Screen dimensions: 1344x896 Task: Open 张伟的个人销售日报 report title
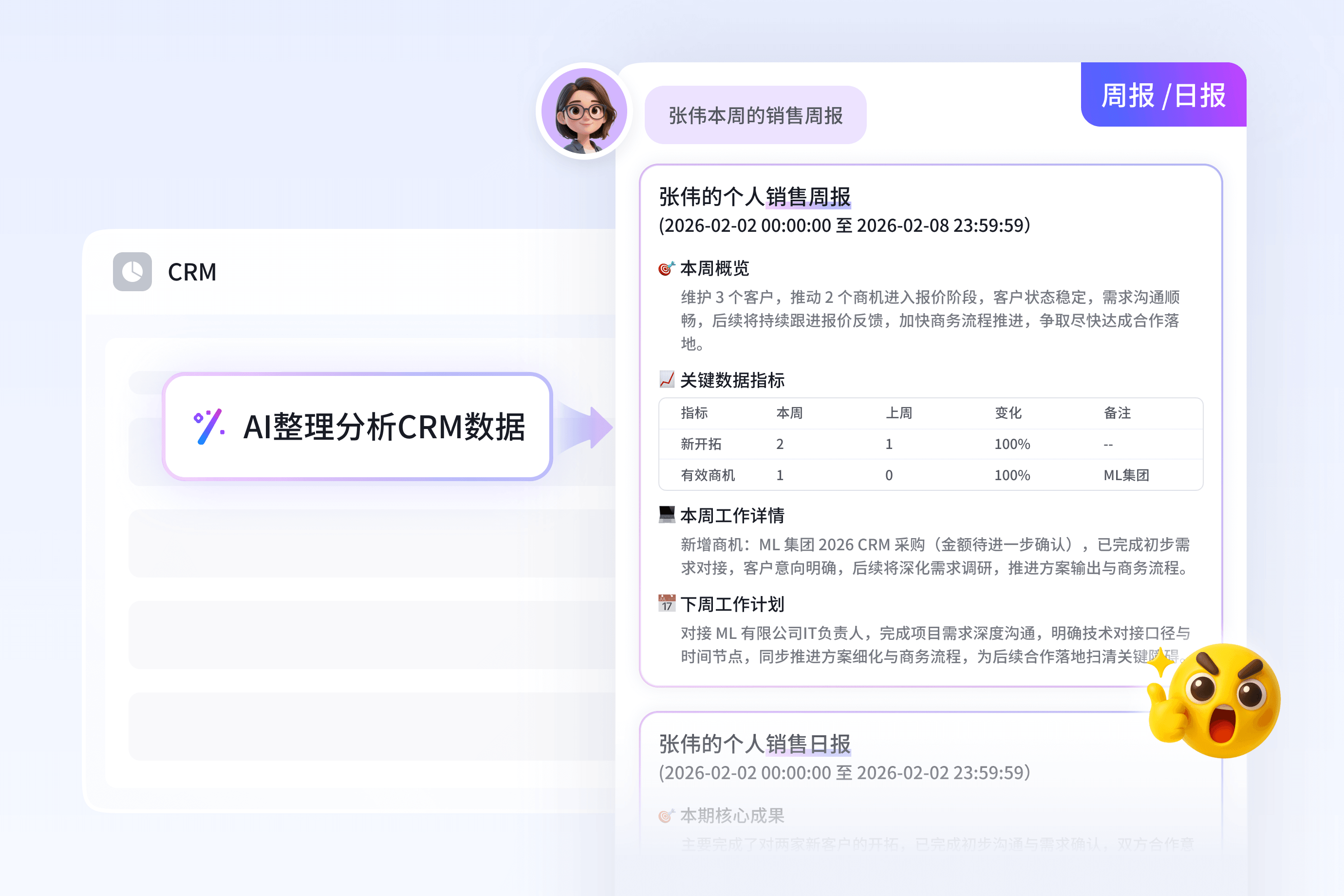(x=755, y=744)
